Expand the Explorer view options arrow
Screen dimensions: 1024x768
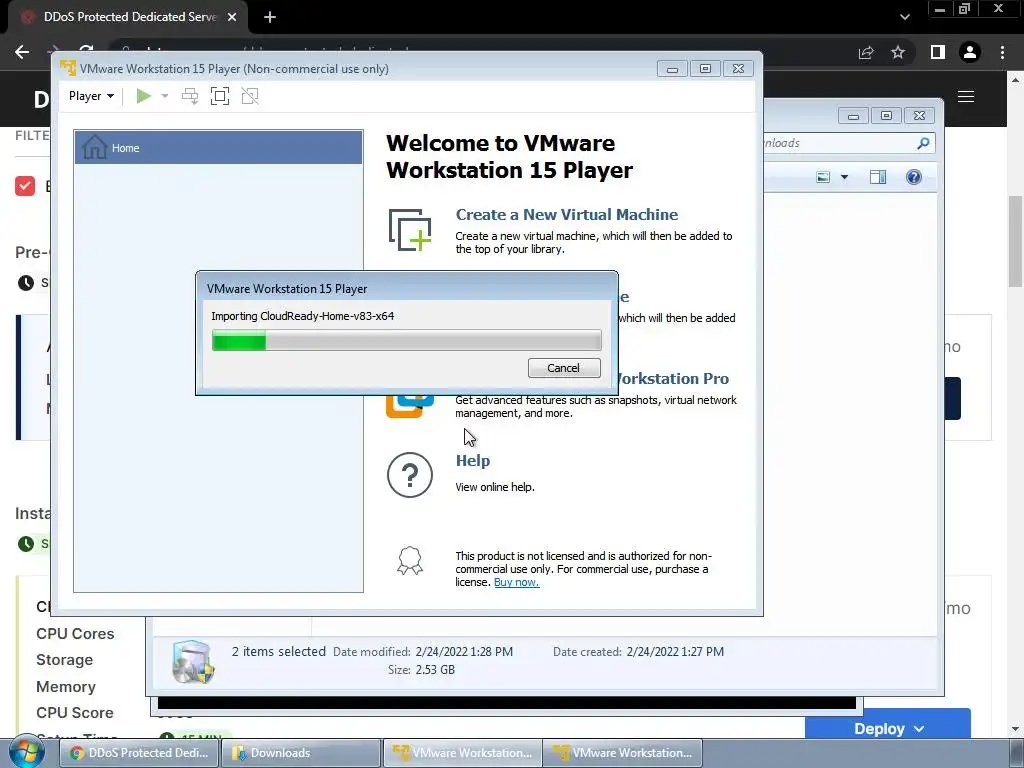(844, 177)
